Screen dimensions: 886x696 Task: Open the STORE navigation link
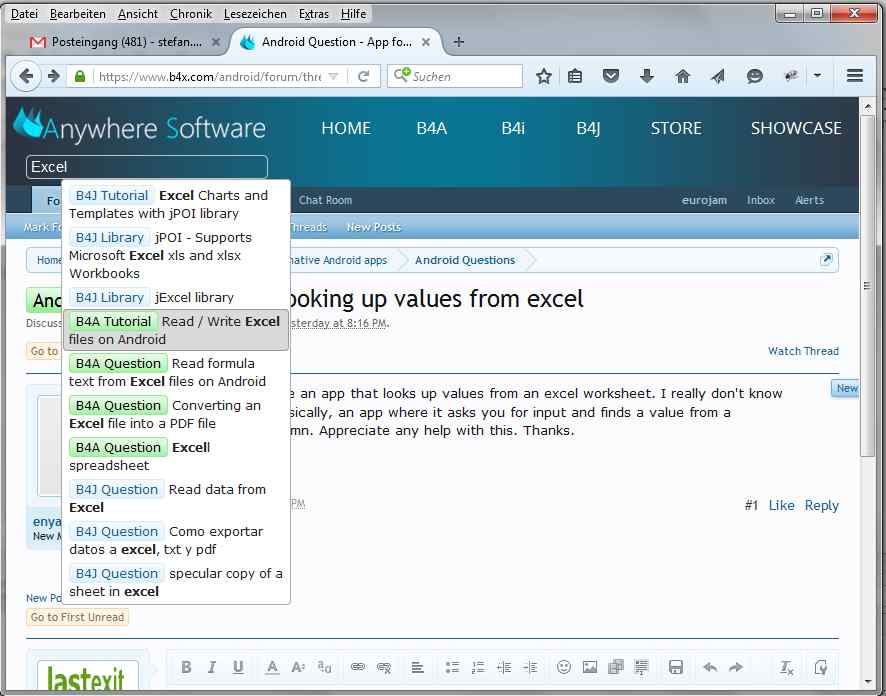pyautogui.click(x=676, y=128)
